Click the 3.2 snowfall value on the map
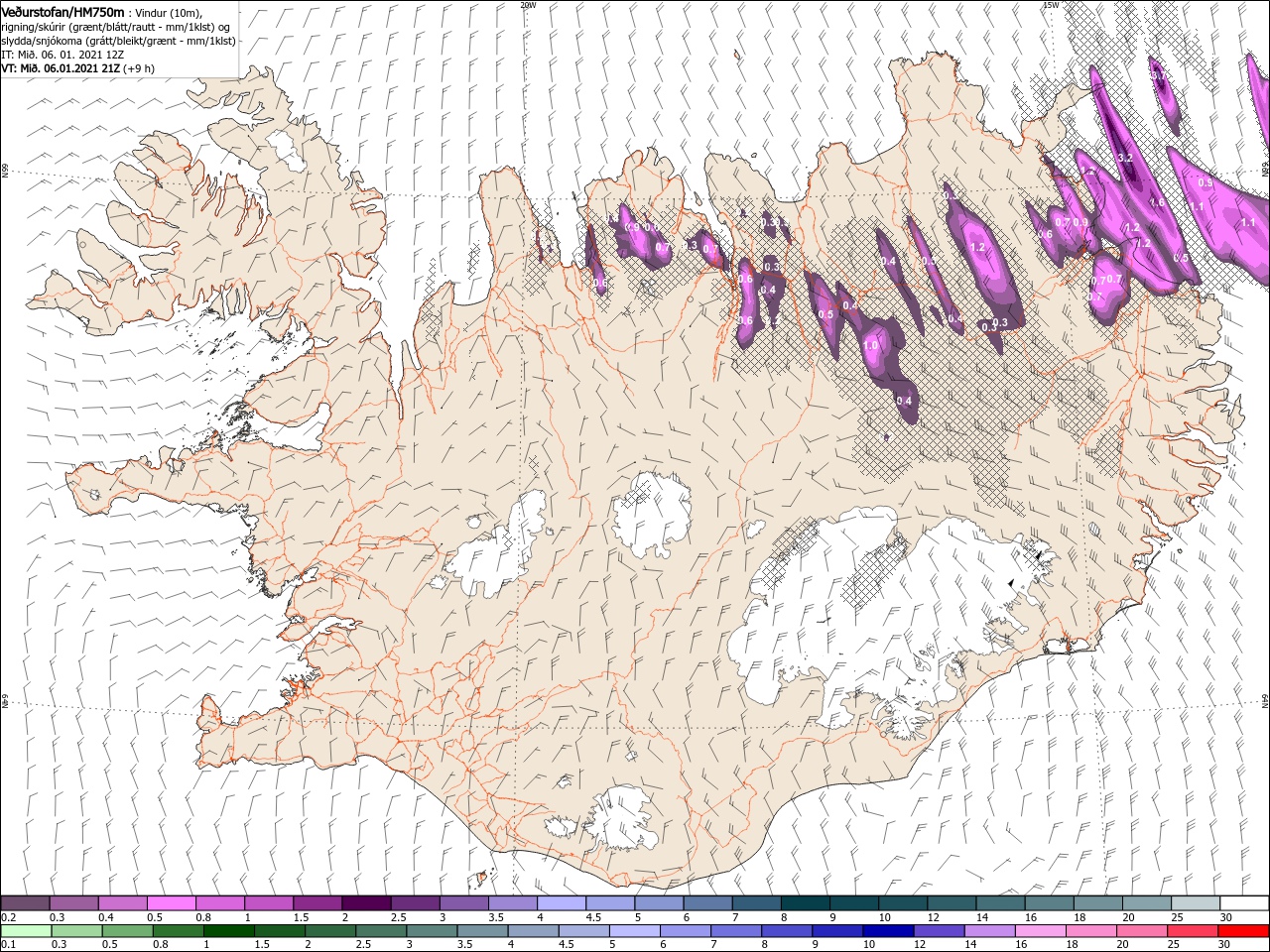This screenshot has width=1270, height=952. [x=1125, y=159]
